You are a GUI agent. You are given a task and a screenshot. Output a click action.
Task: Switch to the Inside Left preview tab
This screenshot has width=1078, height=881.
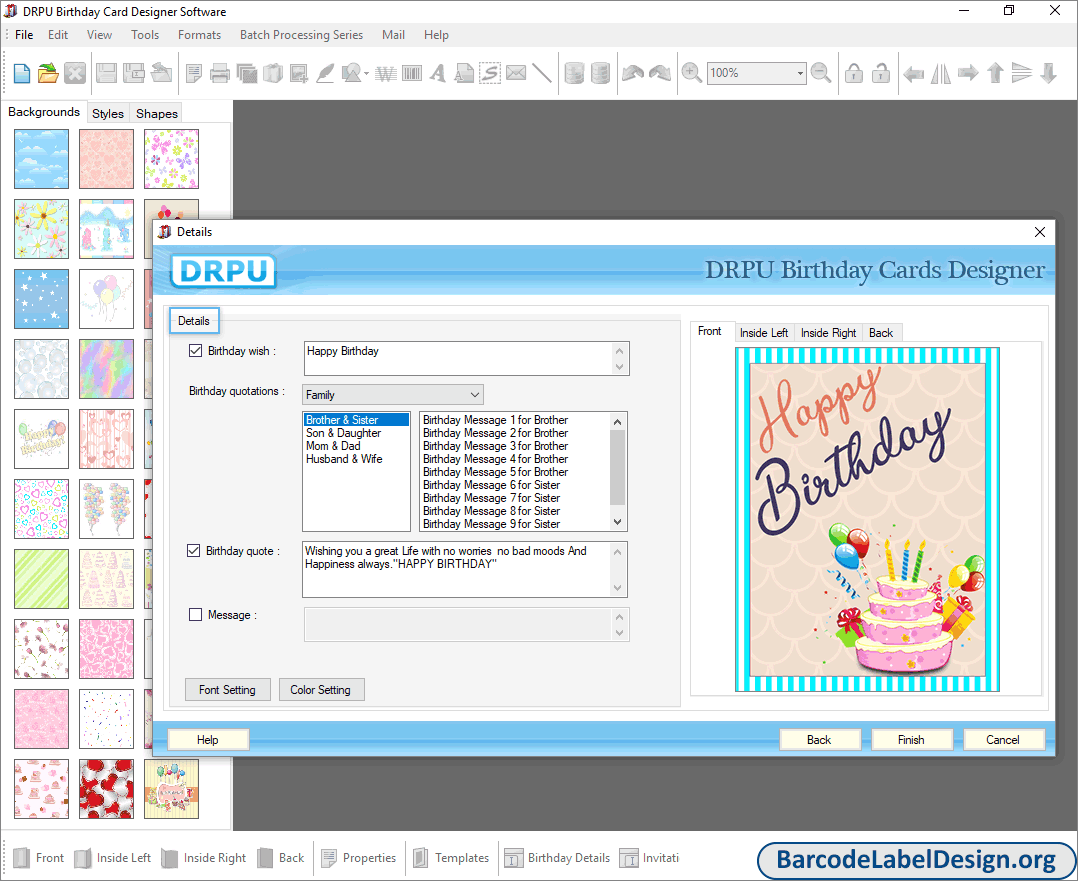[764, 333]
